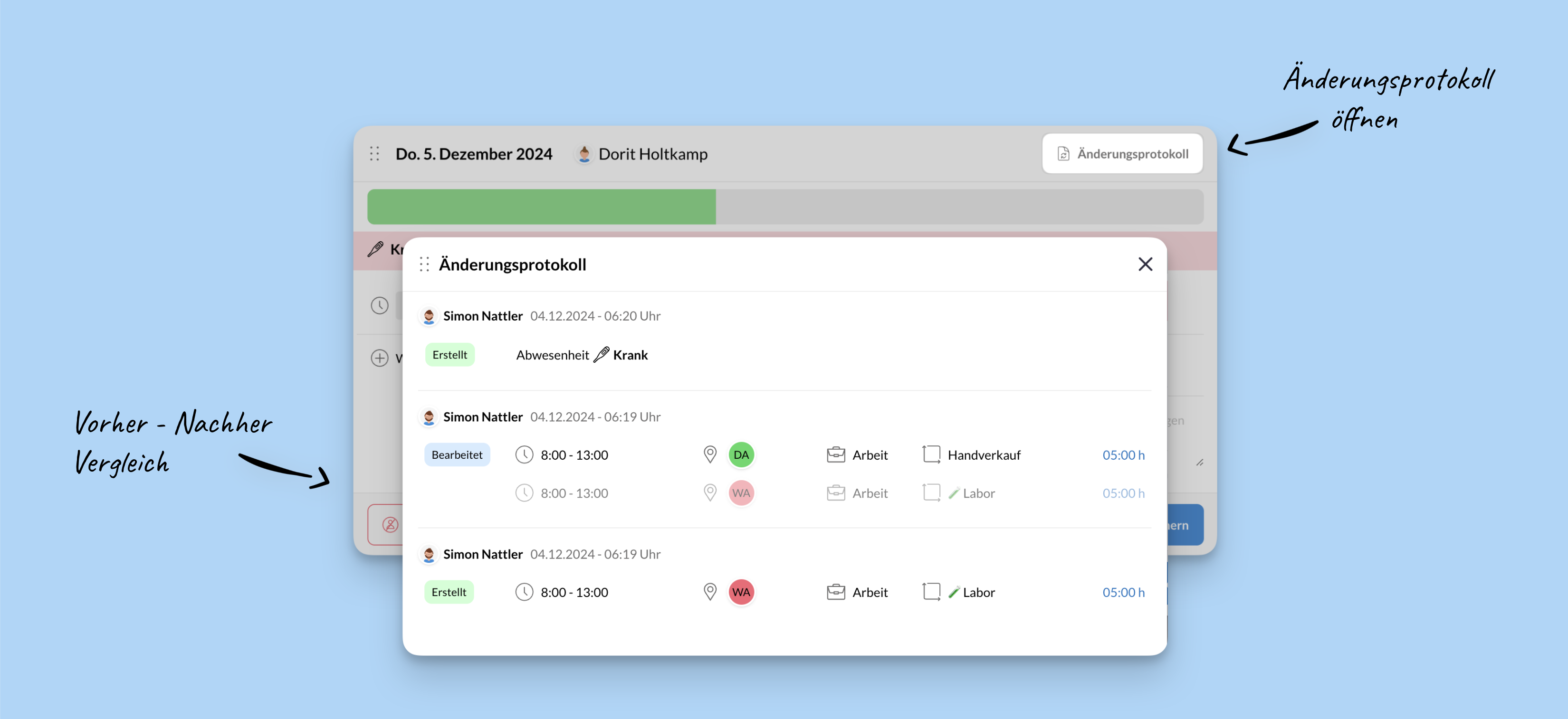Click Erstellt tag next to Abwesenheit Krank
This screenshot has height=719, width=1568.
449,355
